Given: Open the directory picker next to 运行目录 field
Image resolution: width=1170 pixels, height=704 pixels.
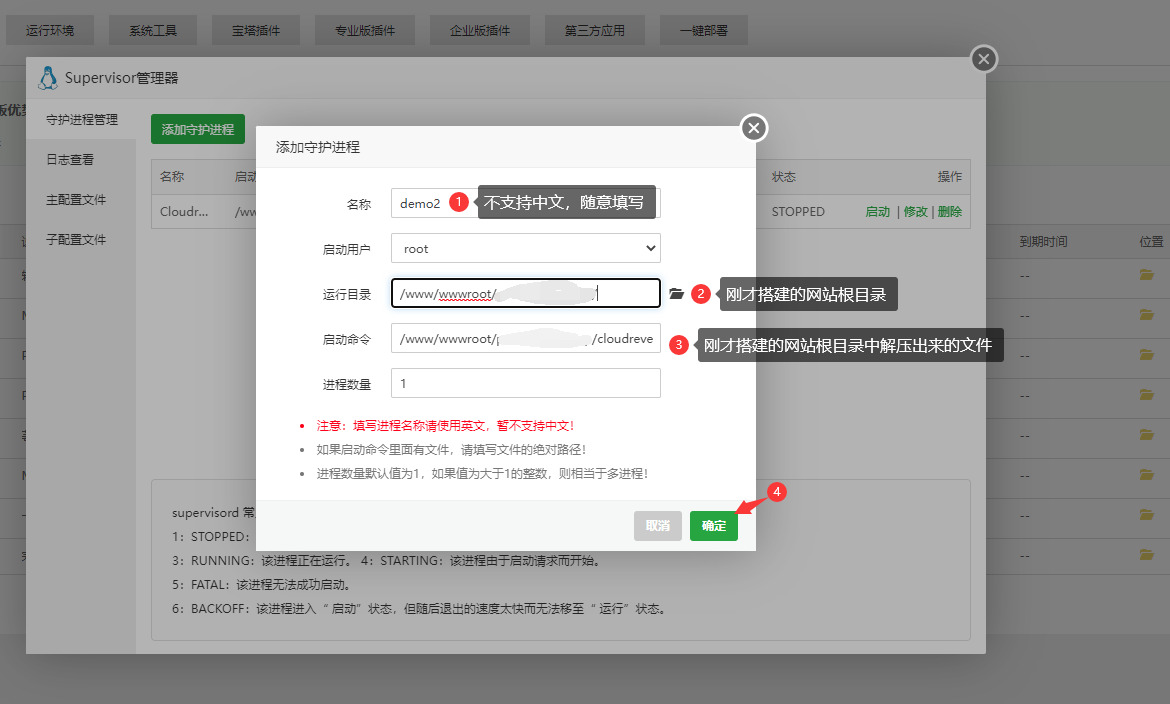Looking at the screenshot, I should point(677,293).
